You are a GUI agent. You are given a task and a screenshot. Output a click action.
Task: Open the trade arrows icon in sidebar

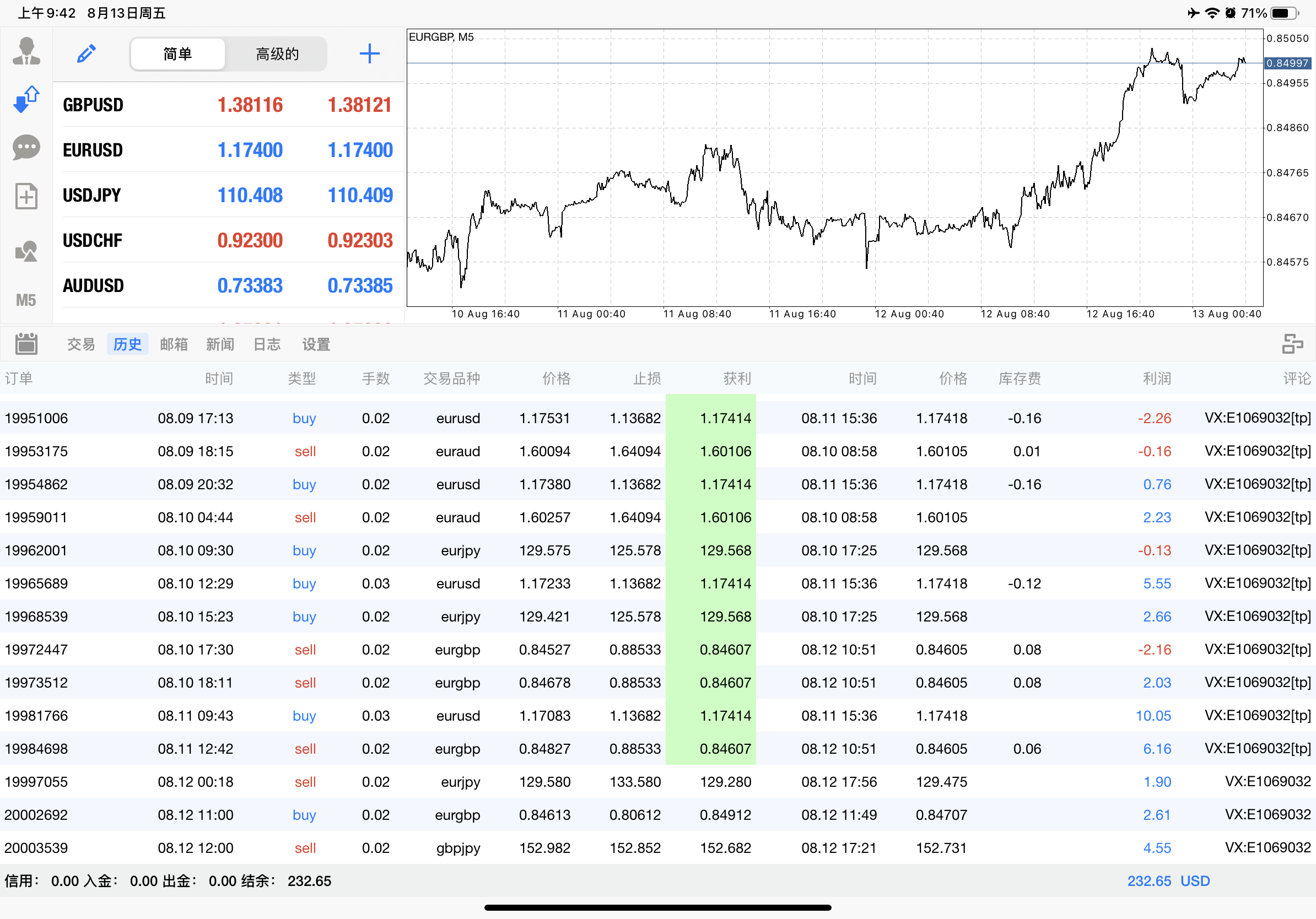[x=26, y=99]
